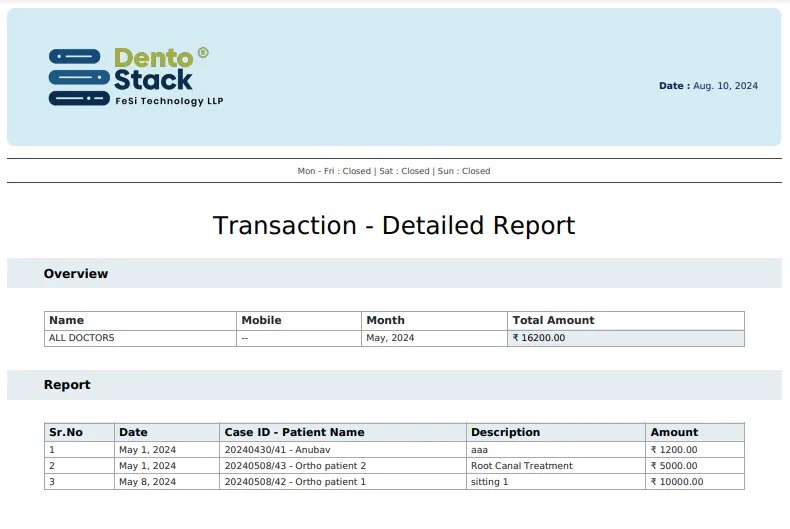Click the Sr.No column header

coord(66,432)
